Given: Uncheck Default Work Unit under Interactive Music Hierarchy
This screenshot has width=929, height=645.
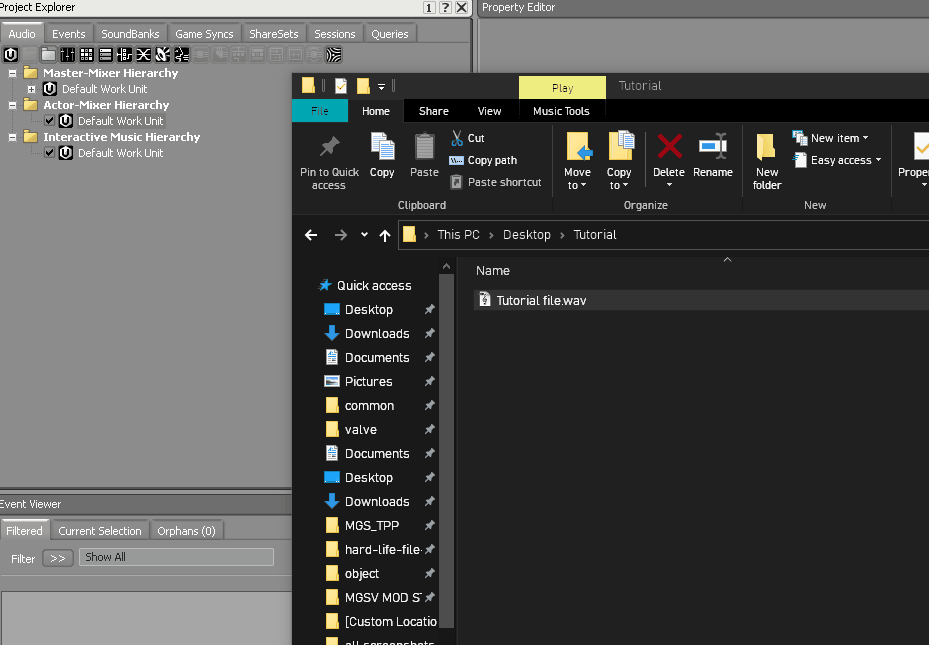Looking at the screenshot, I should (x=47, y=152).
